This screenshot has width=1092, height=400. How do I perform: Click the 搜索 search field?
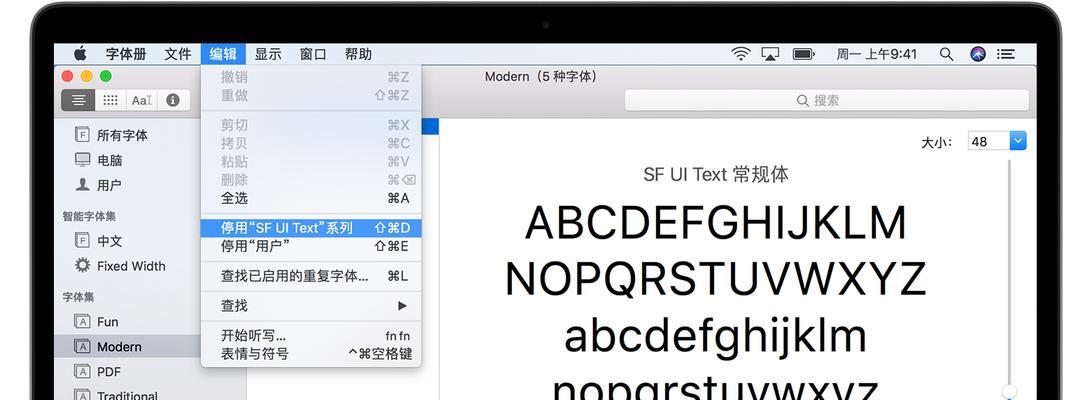(x=827, y=100)
